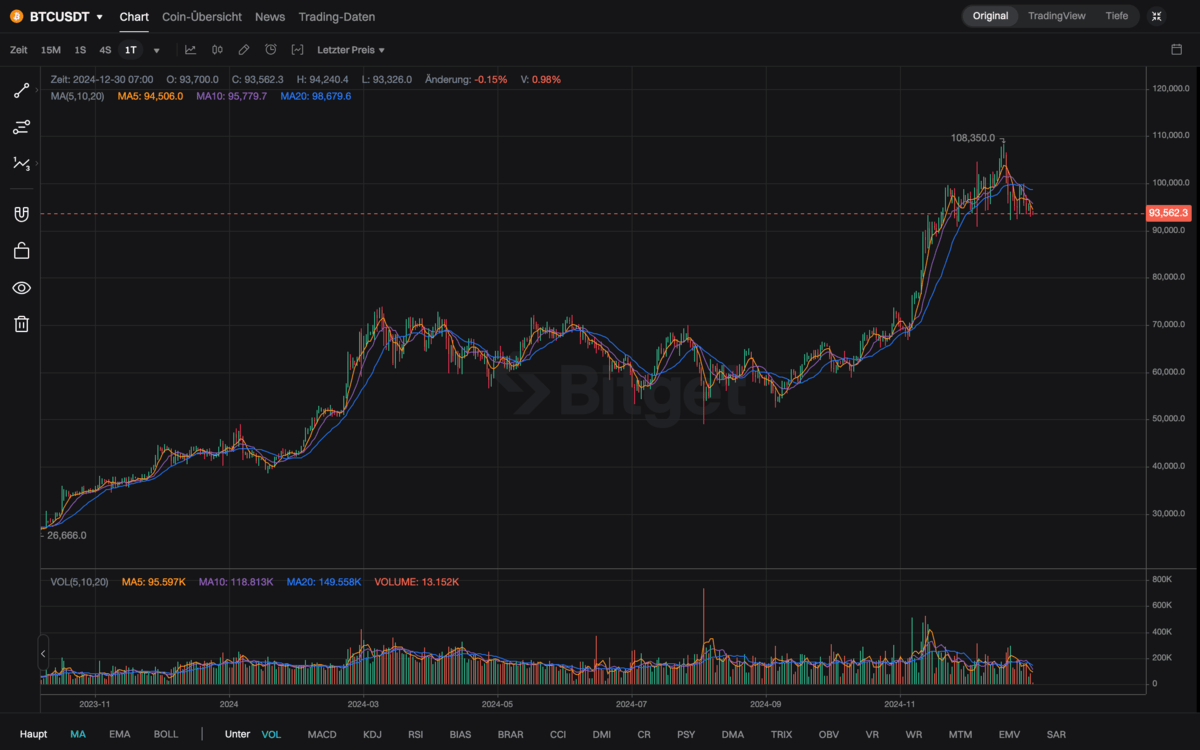Toggle drawings visibility eye icon
This screenshot has width=1200, height=750.
tap(21, 288)
